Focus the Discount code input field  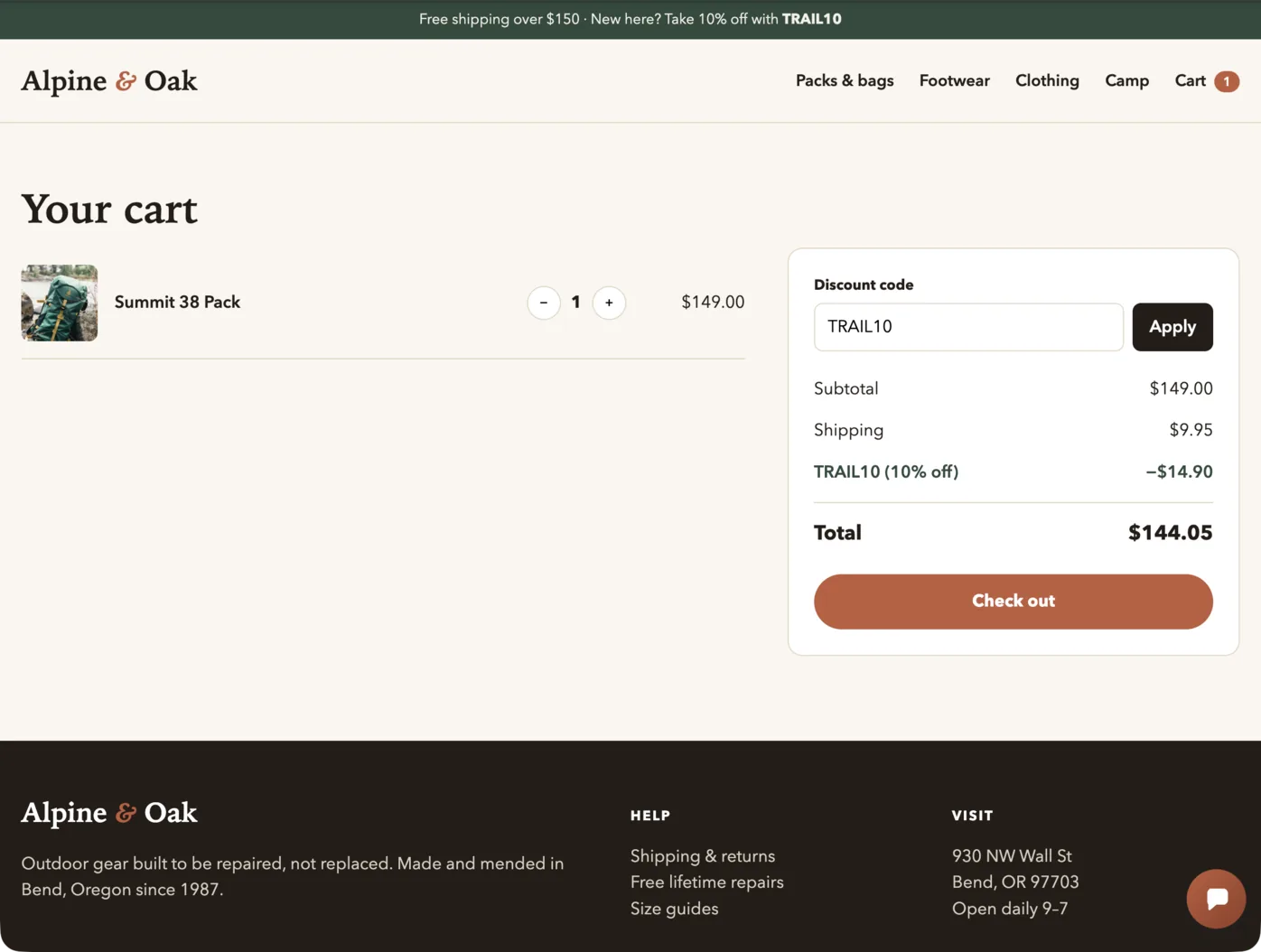pyautogui.click(x=968, y=327)
